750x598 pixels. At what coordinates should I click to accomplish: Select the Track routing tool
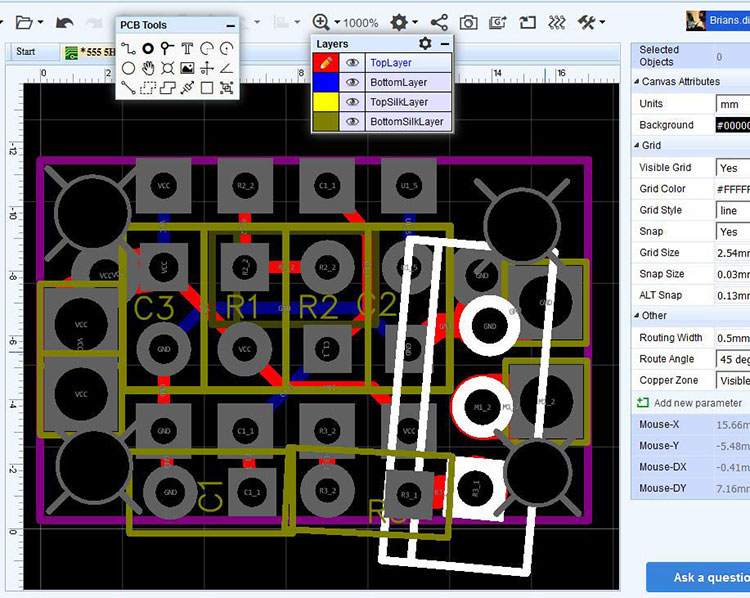click(128, 48)
